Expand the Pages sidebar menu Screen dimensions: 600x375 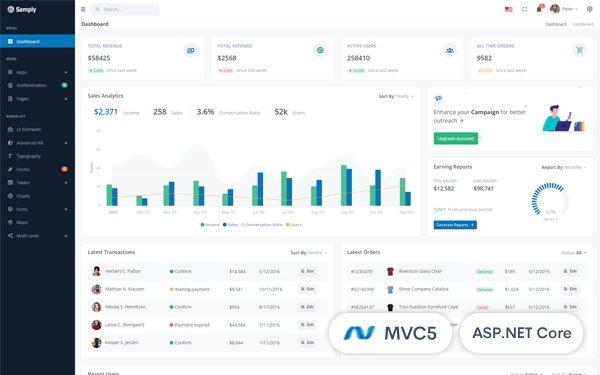[x=38, y=99]
